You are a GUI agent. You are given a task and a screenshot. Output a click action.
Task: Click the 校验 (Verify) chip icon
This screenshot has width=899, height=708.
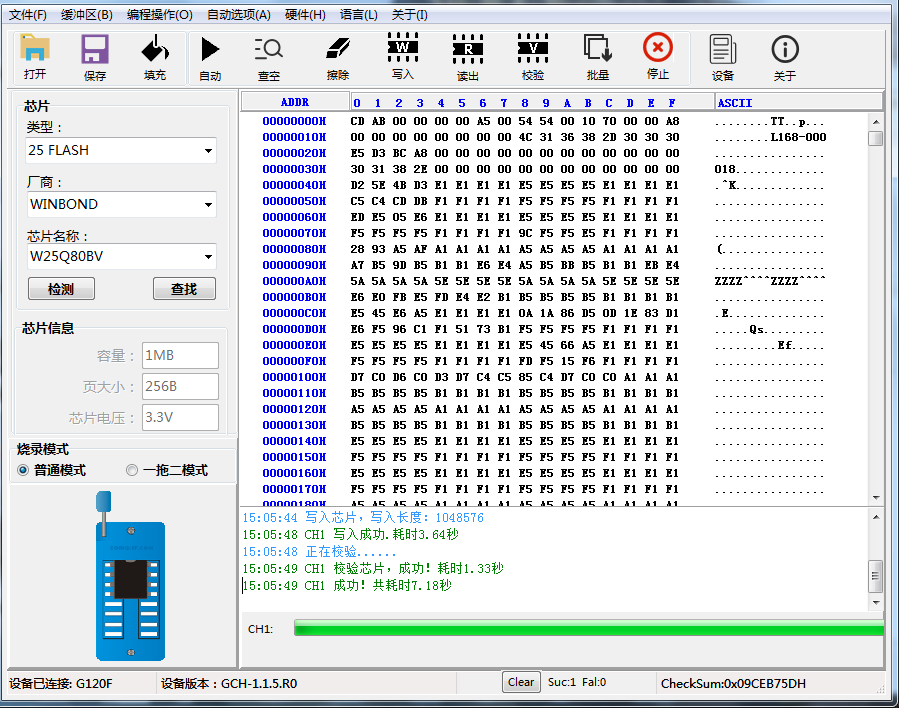[x=533, y=48]
